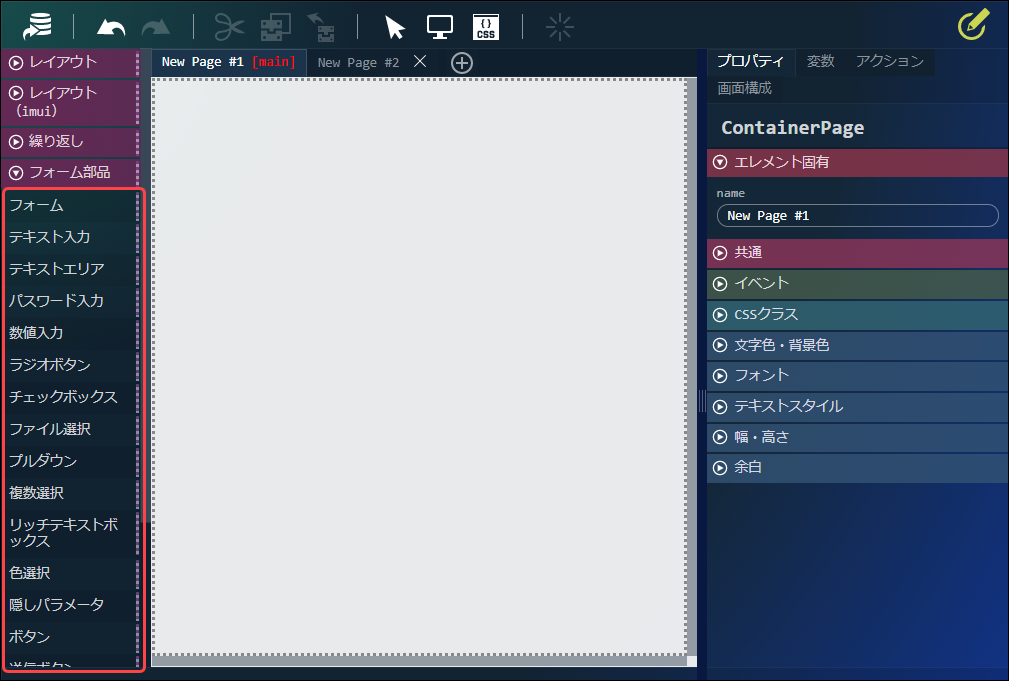Image resolution: width=1009 pixels, height=681 pixels.
Task: Expand the 余白 property group
Action: pyautogui.click(x=857, y=468)
